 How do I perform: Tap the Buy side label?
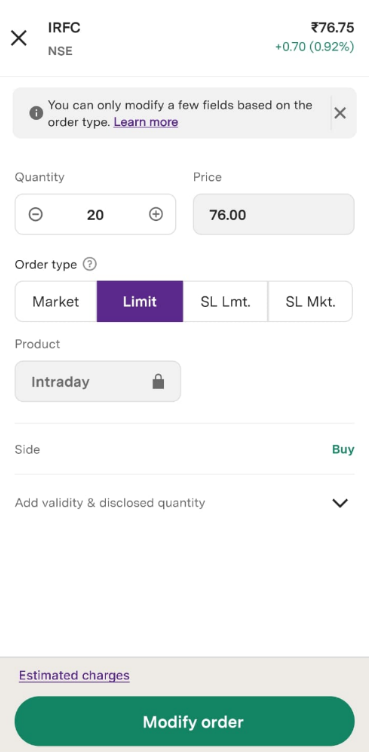[x=343, y=449]
